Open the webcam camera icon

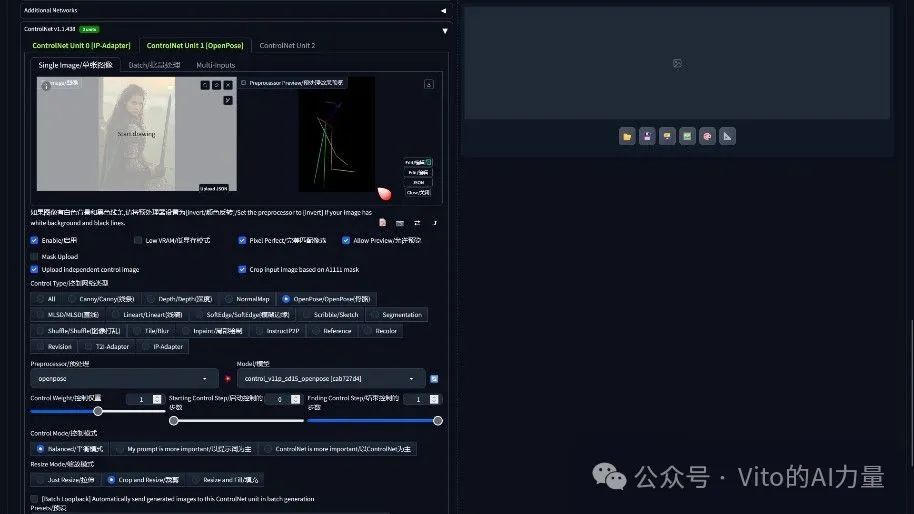(x=400, y=223)
